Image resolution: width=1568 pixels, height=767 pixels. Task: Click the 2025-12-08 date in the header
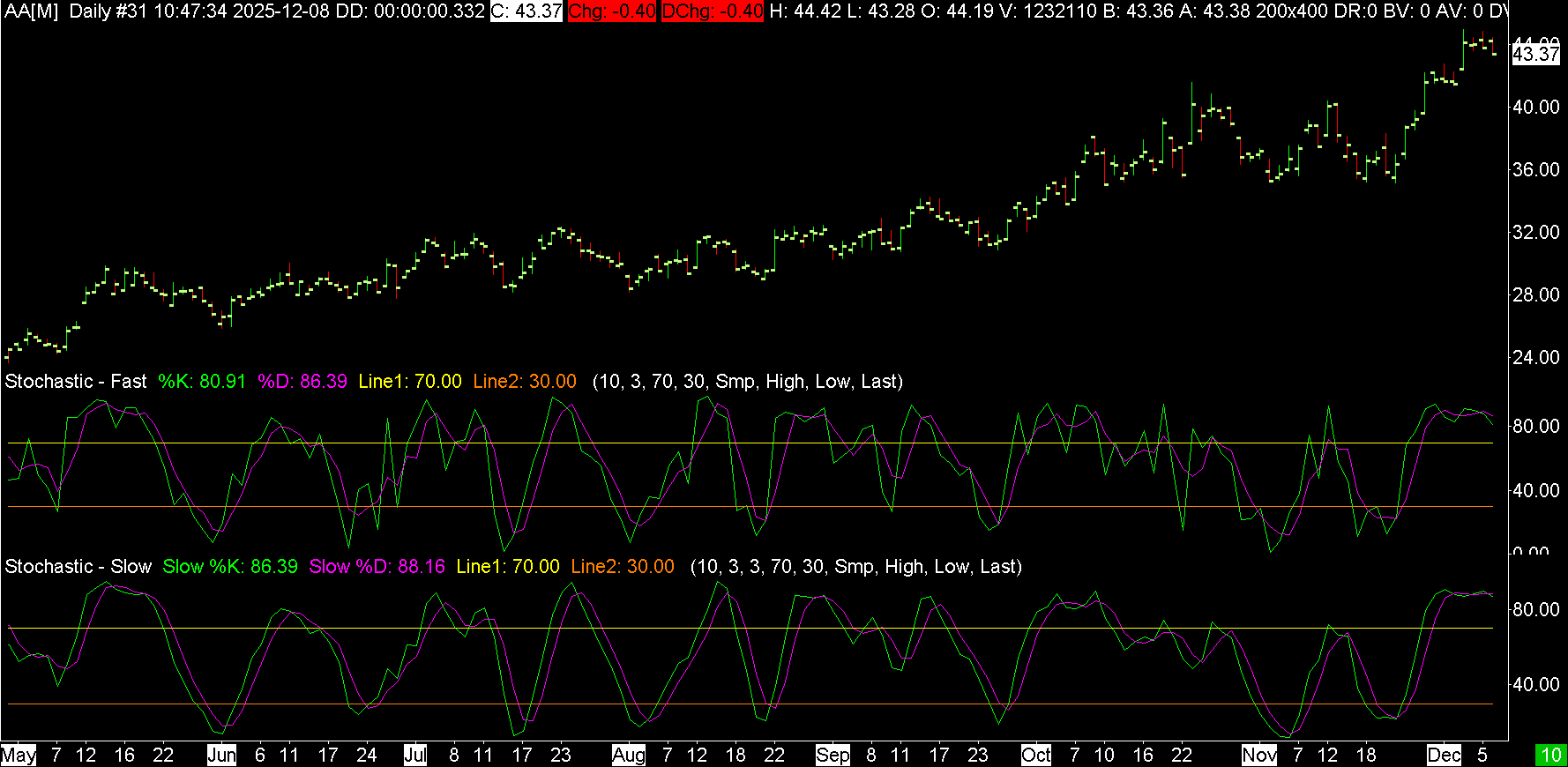(x=282, y=11)
